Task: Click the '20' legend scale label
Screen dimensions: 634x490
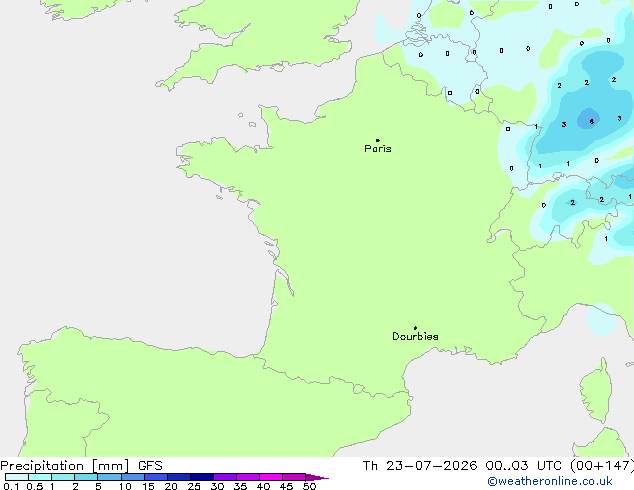Action: [x=171, y=486]
